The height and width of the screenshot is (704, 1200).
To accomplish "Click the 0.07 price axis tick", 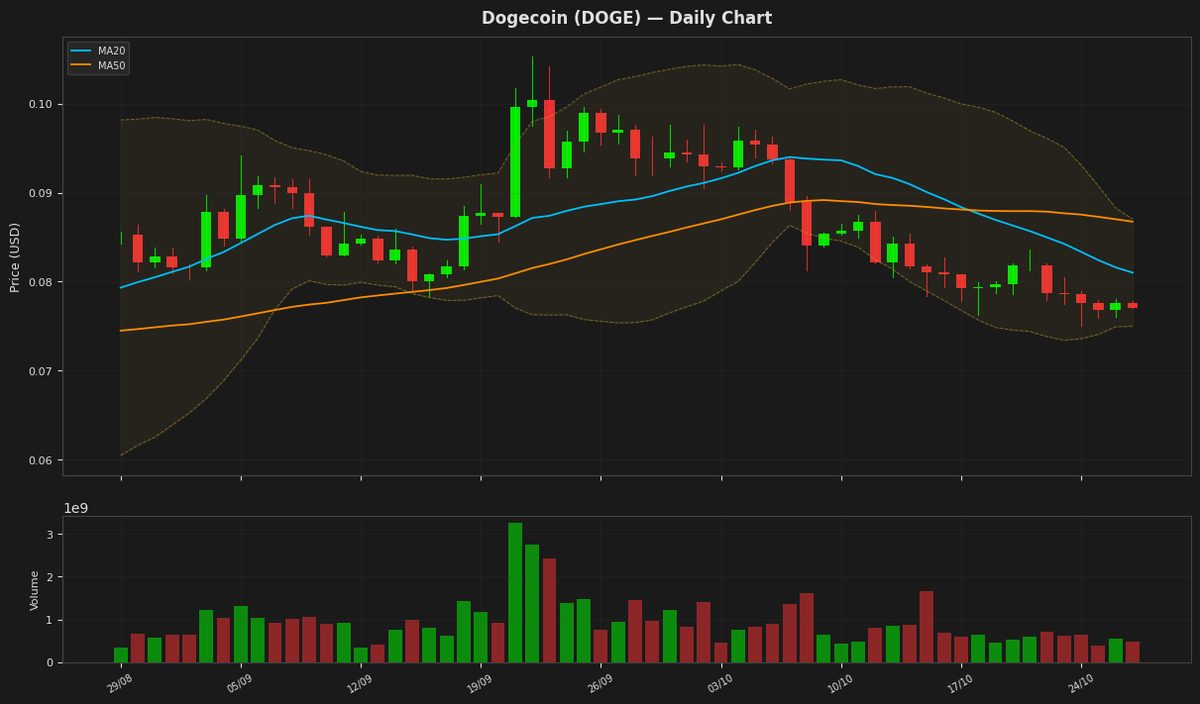I will point(40,372).
